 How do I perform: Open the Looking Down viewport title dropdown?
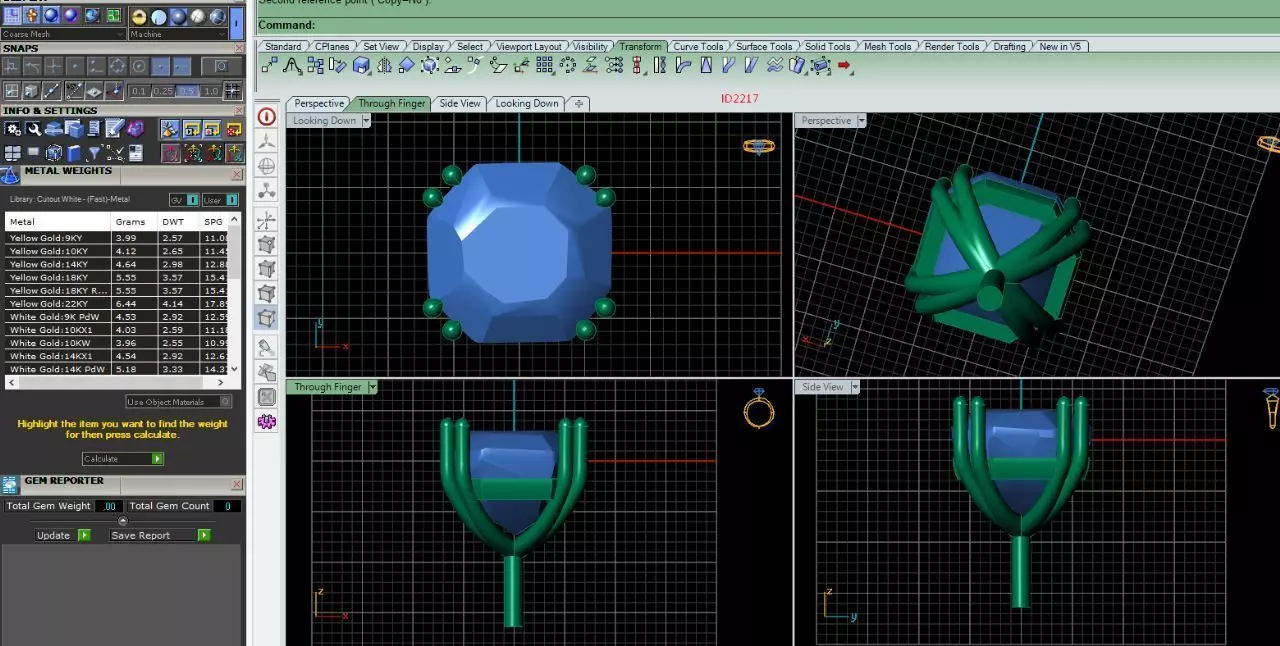(x=366, y=121)
